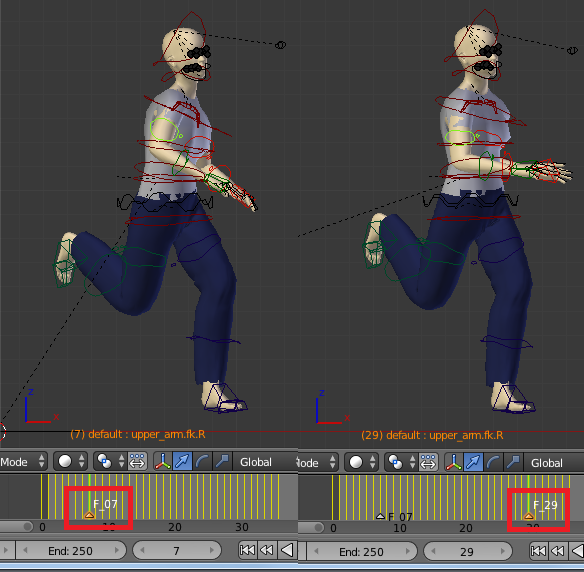
Task: Open the left Mode selector dropdown
Action: 23,462
